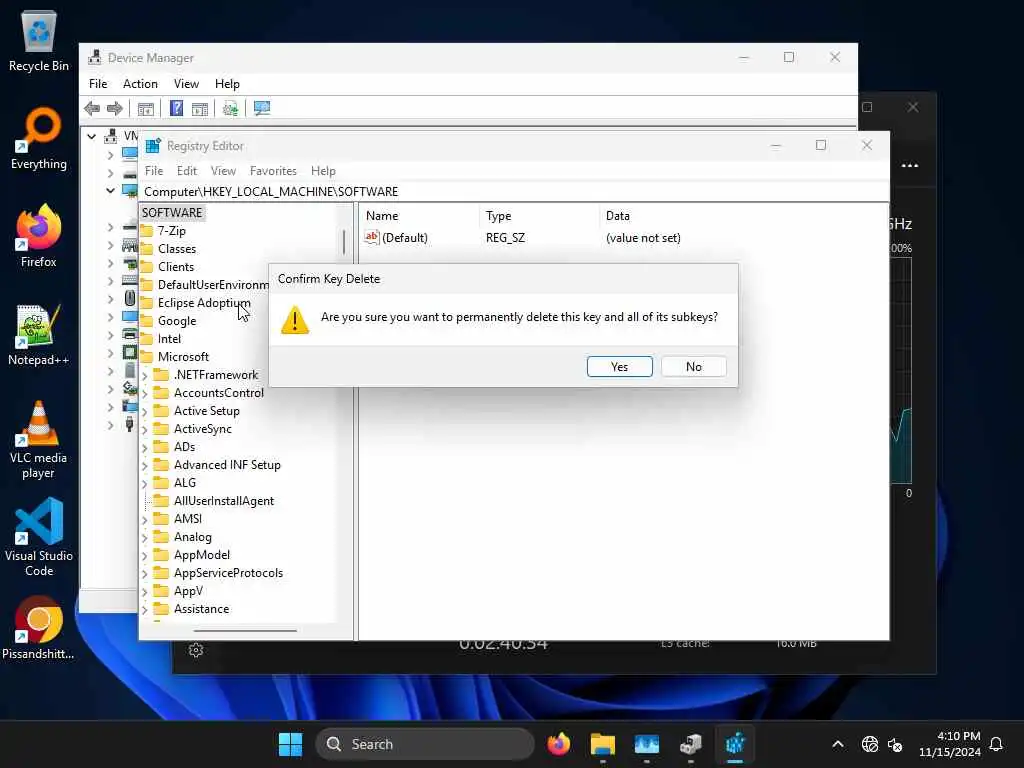Open the Favorites menu in Registry Editor

coord(273,170)
